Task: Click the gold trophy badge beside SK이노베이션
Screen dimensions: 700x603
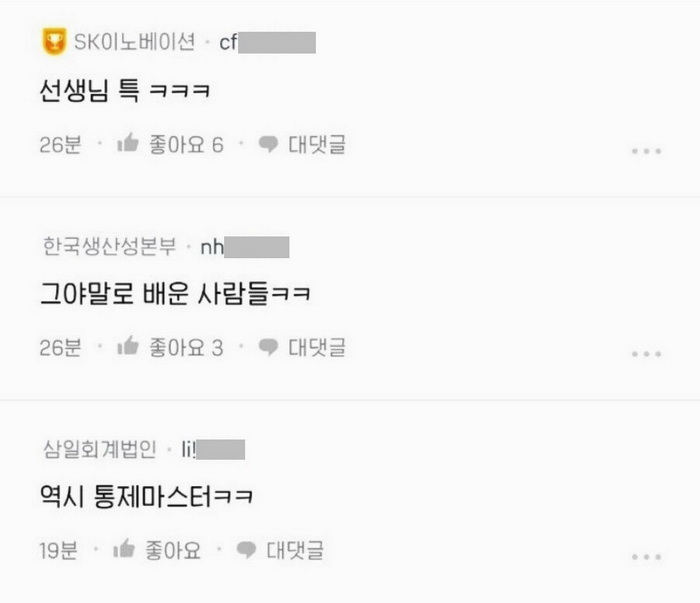Action: click(54, 42)
